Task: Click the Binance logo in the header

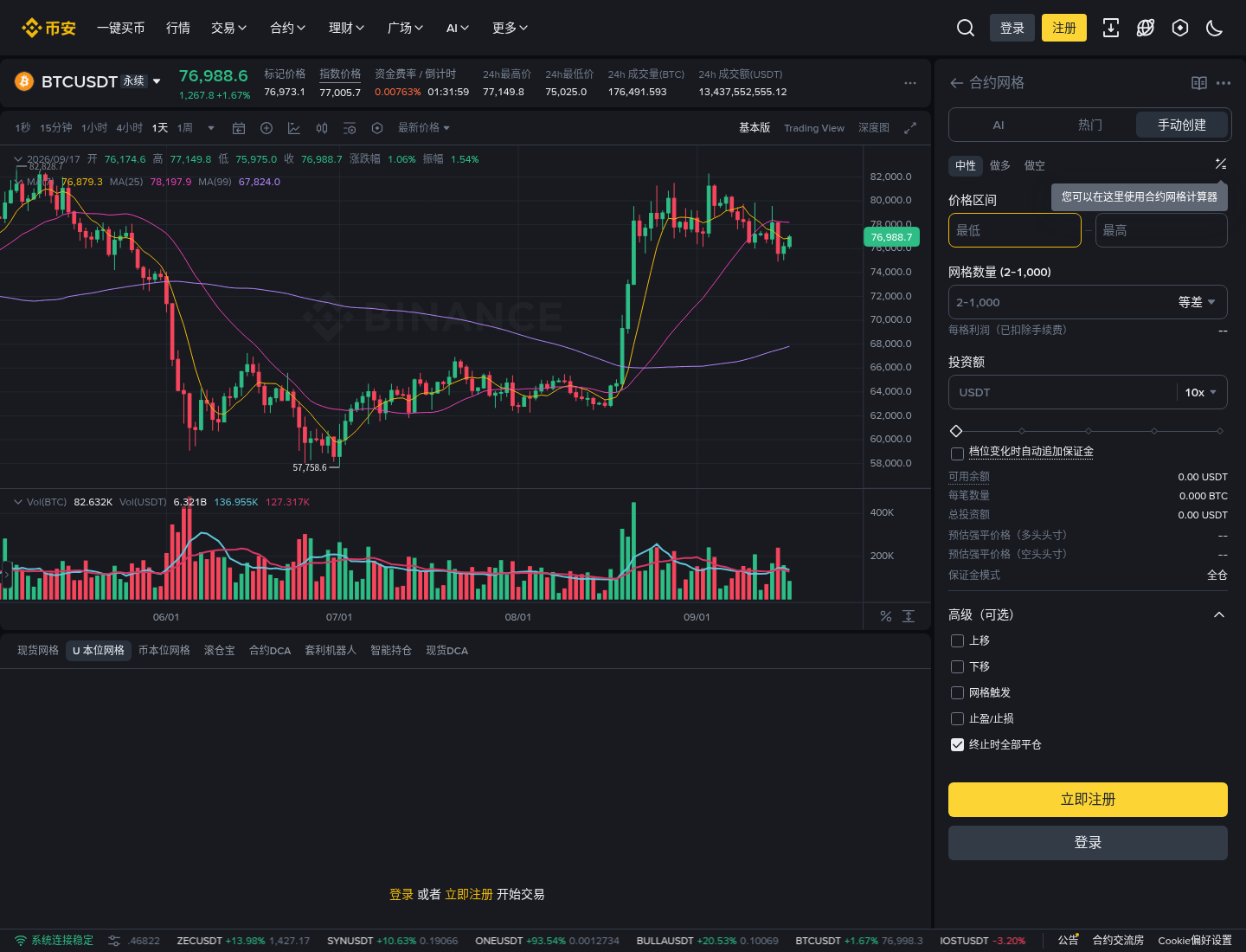Action: [49, 28]
